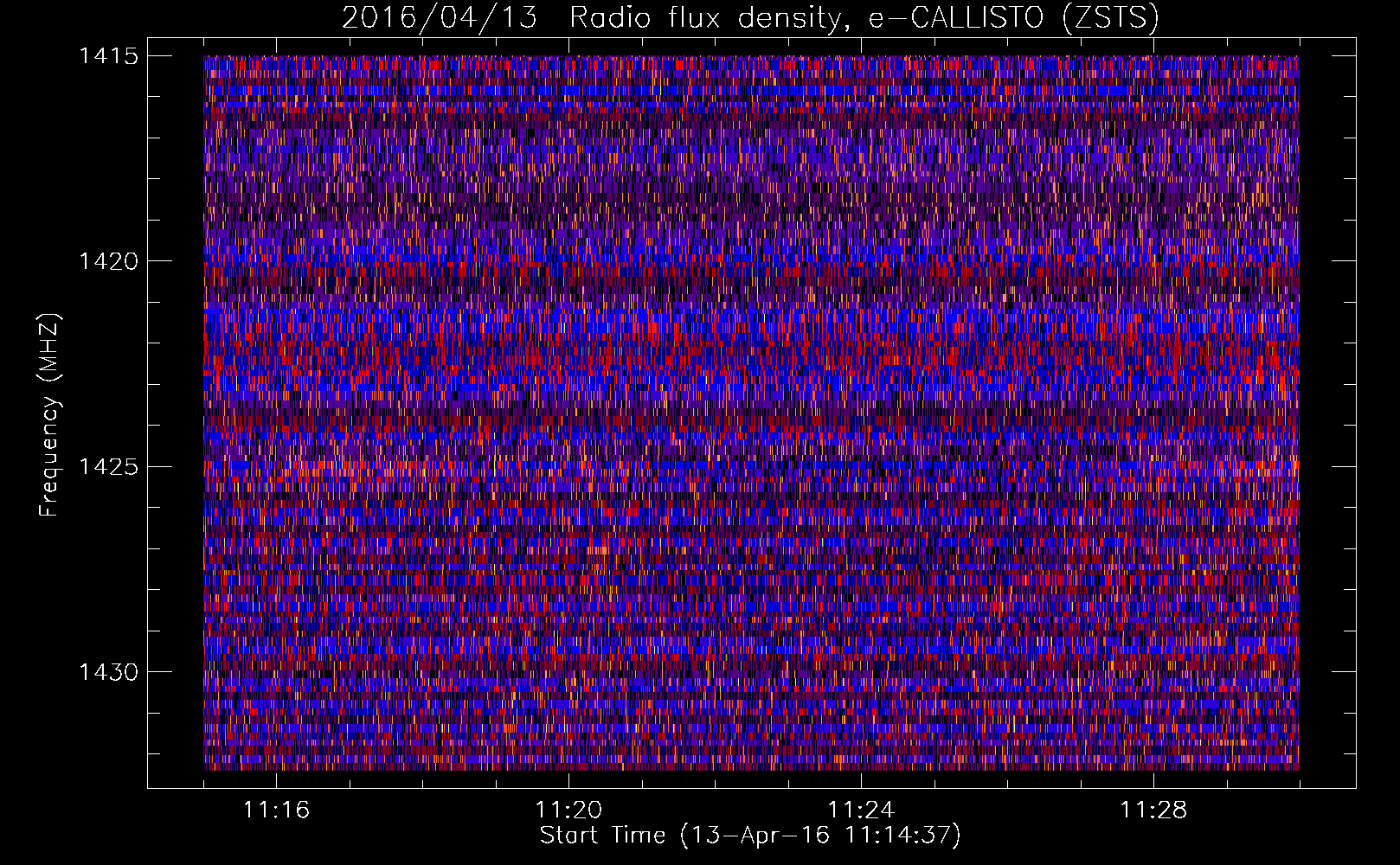
Task: Click the 'Frequency (MHZ)' axis title
Action: pos(49,415)
